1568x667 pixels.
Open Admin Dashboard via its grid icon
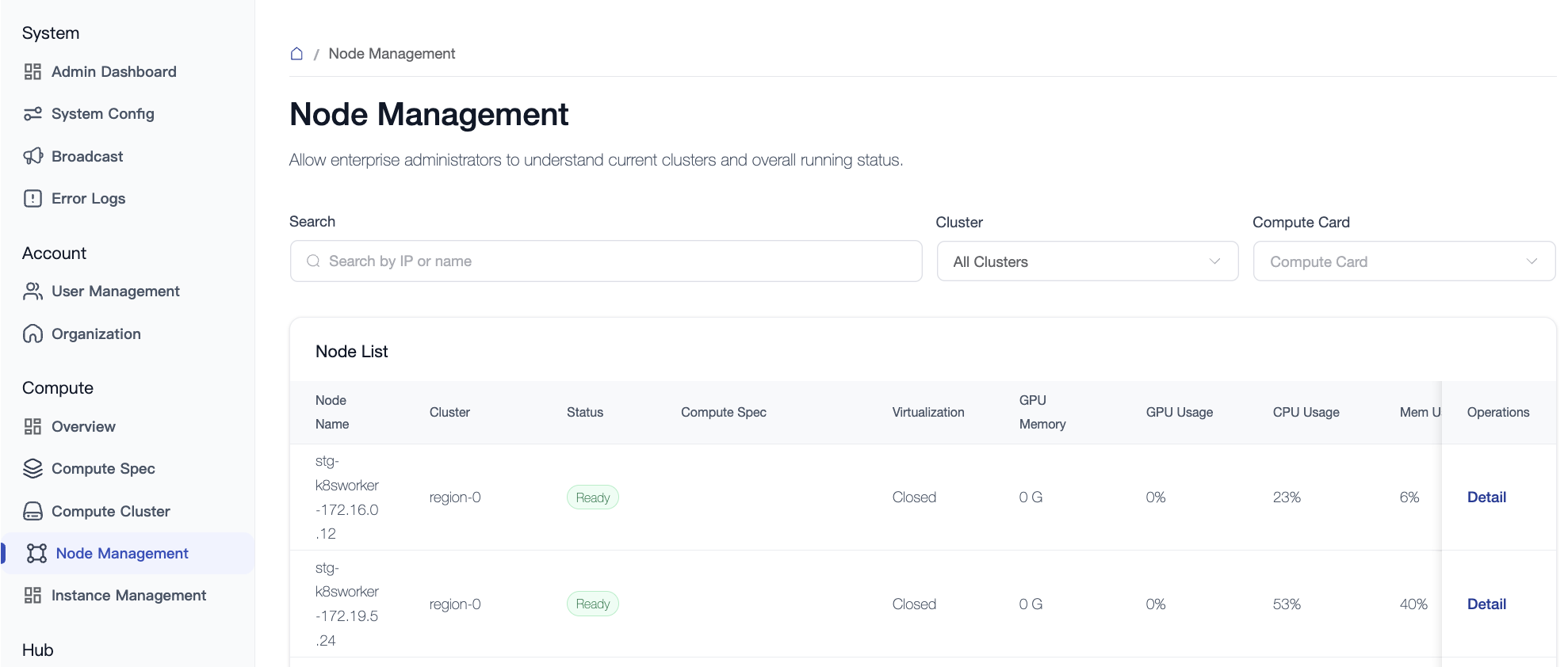[x=33, y=72]
